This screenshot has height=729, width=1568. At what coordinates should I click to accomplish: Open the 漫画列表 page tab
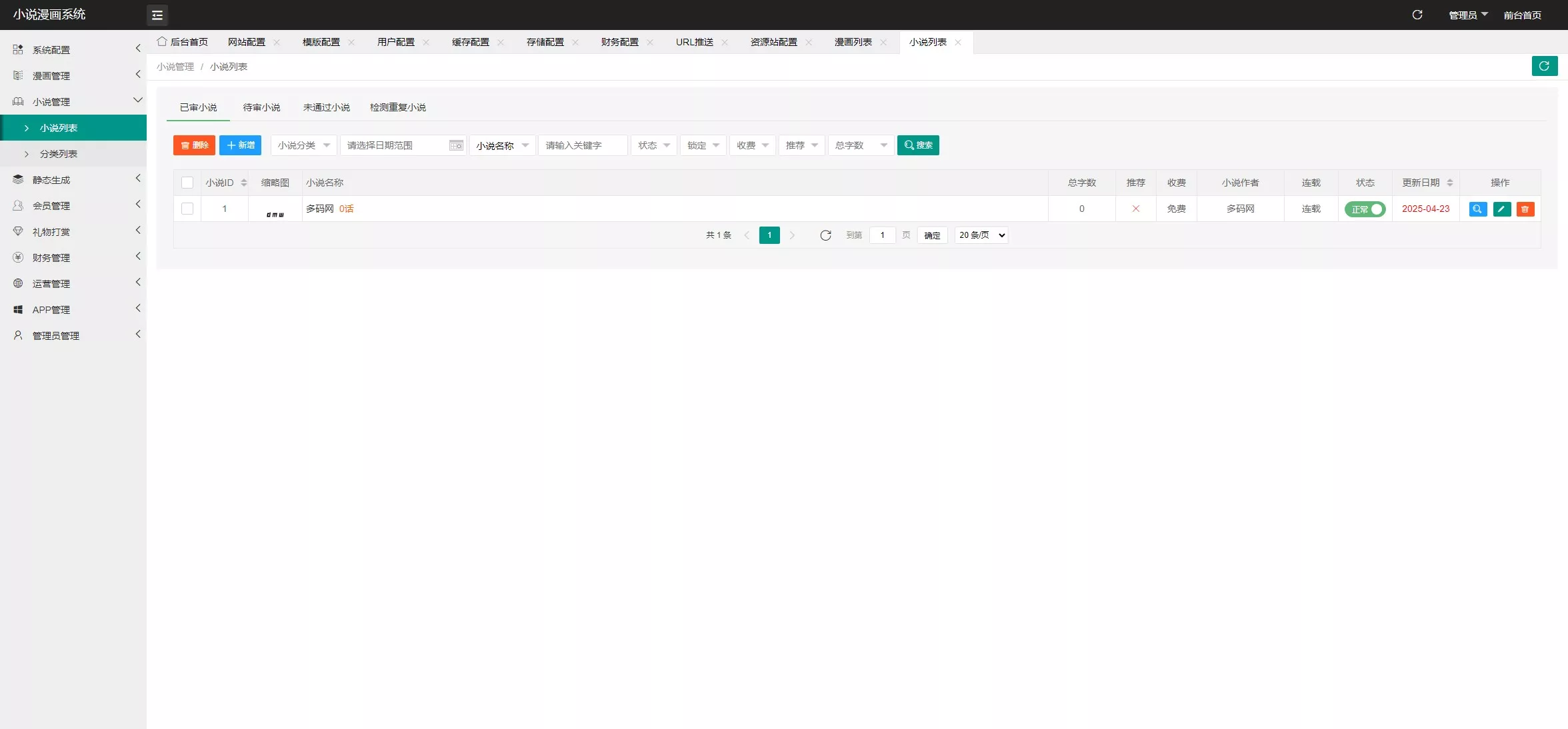pyautogui.click(x=853, y=42)
